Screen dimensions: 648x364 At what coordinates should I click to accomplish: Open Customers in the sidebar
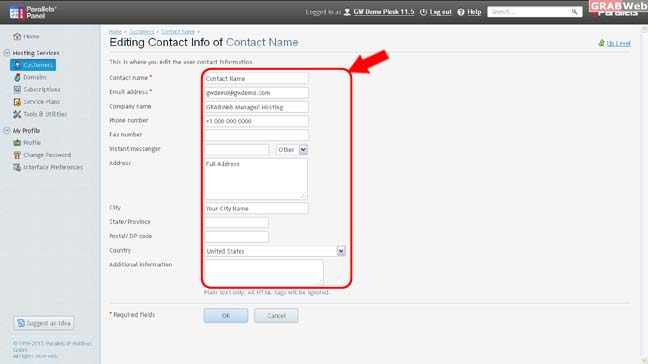click(33, 65)
